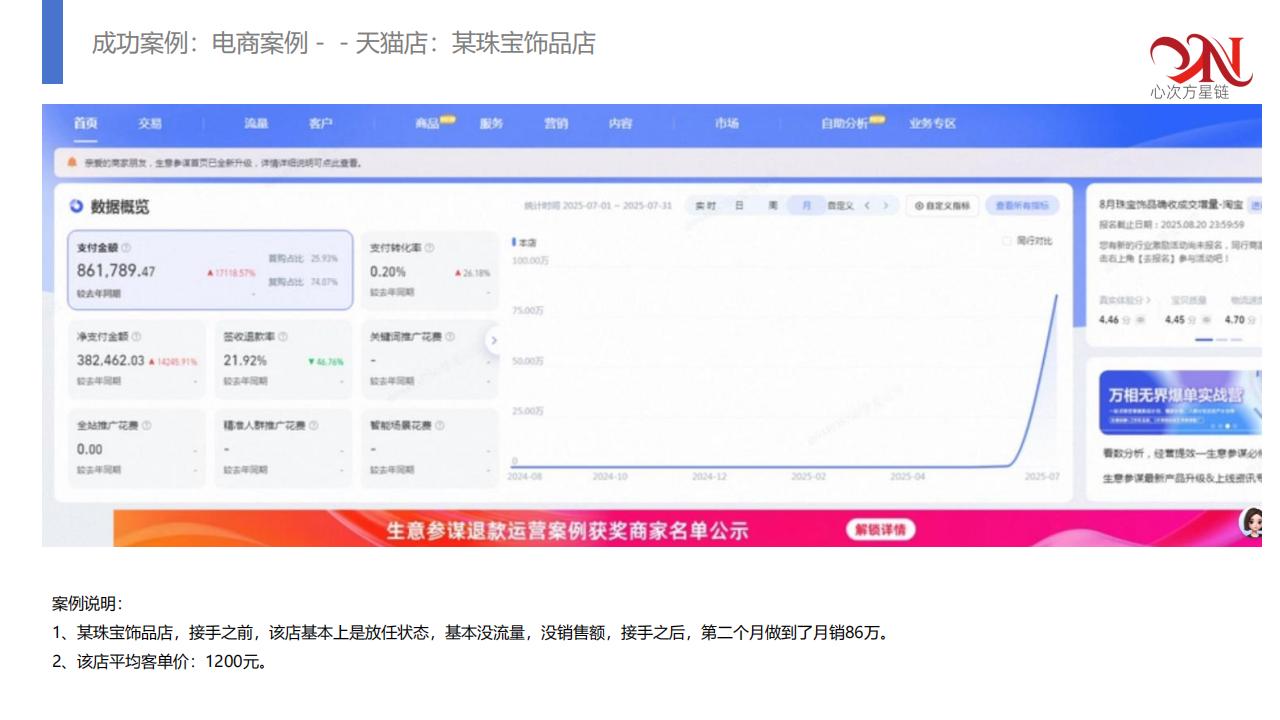Click the 查看所有指标 button

coord(1021,206)
